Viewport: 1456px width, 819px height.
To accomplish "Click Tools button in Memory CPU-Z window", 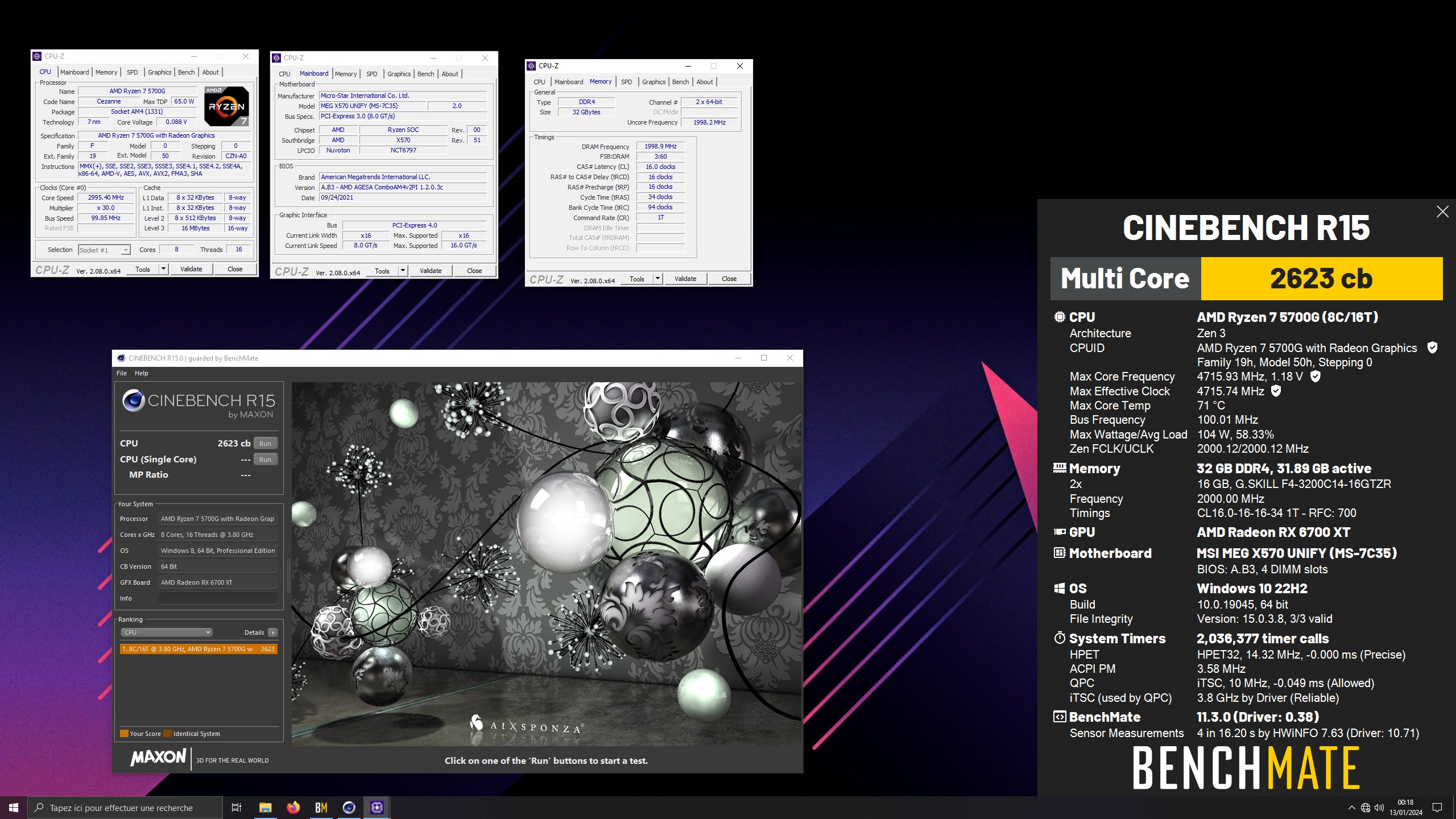I will (637, 279).
